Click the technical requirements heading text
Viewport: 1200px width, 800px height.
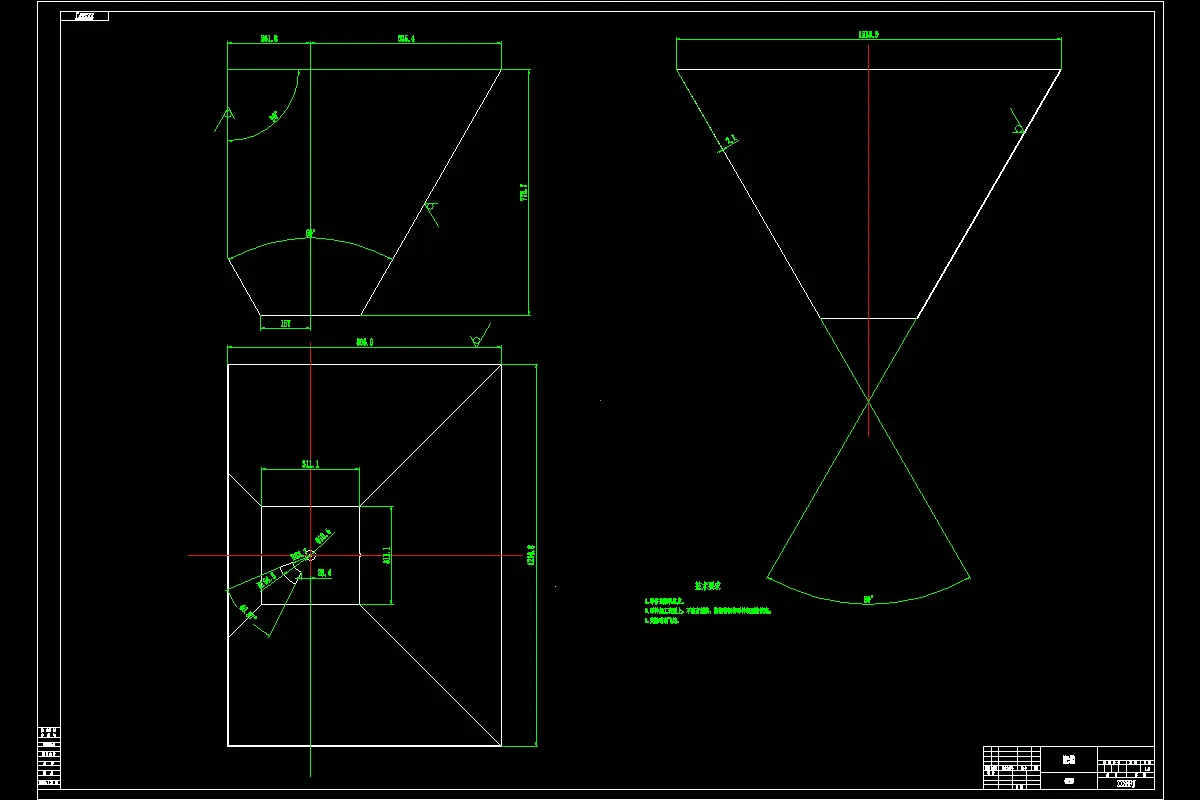pos(708,586)
